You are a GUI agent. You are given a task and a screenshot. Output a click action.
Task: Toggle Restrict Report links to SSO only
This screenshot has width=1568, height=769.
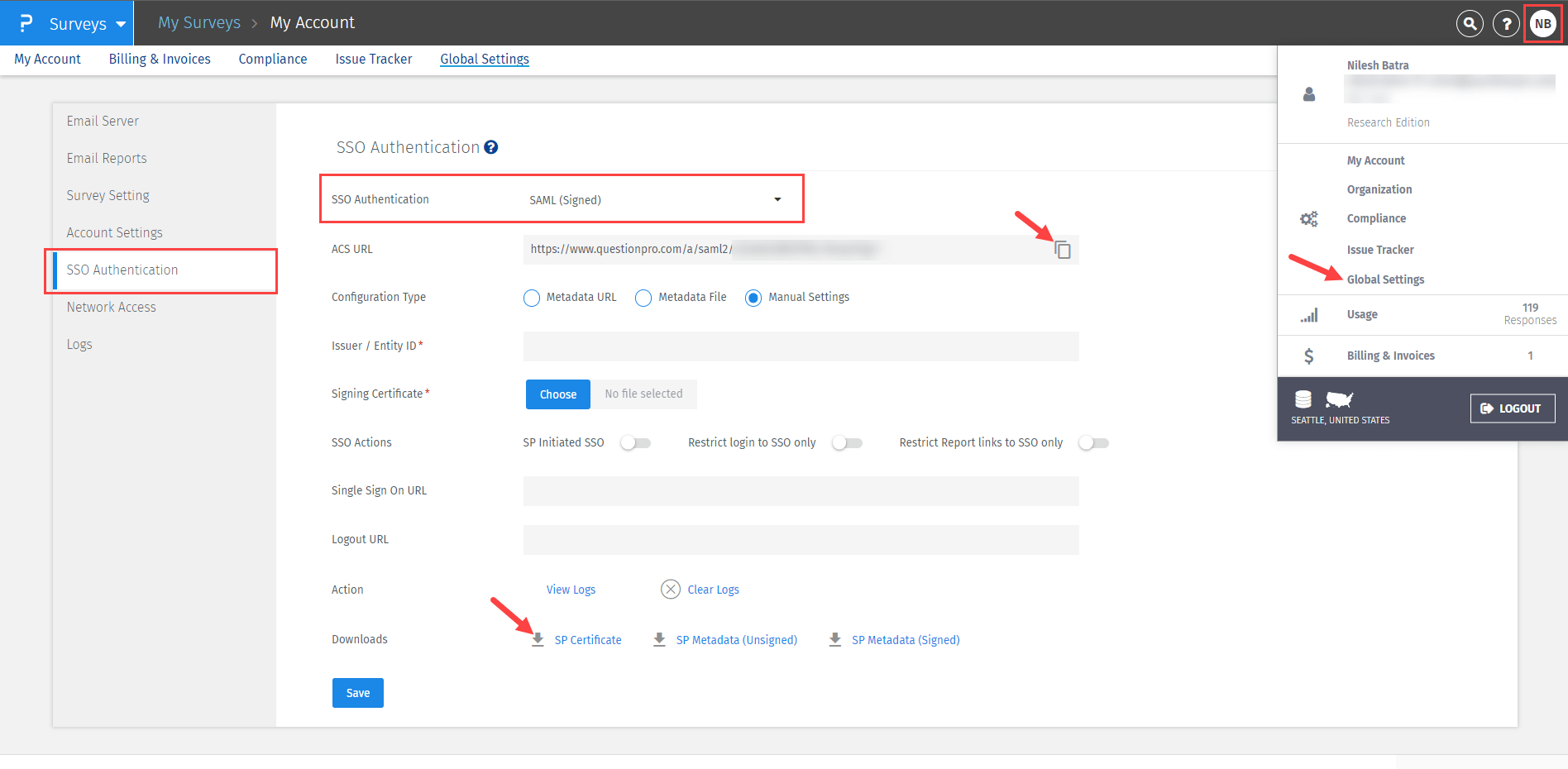[1094, 443]
